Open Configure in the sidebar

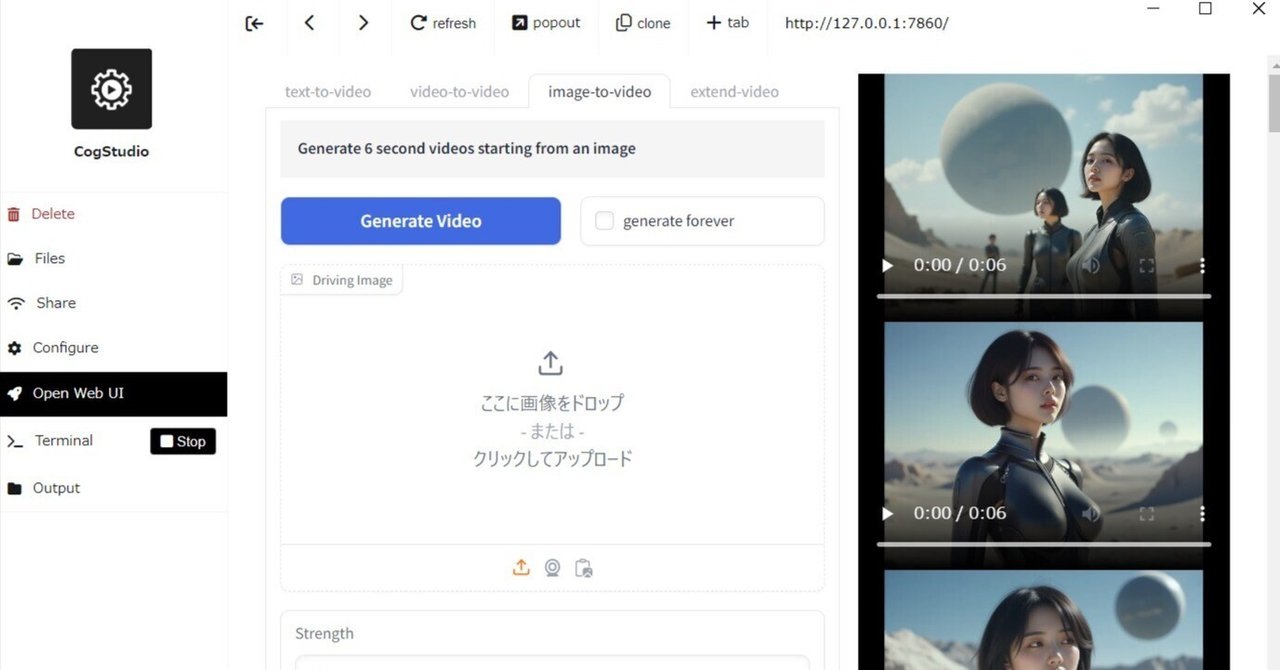[x=65, y=347]
